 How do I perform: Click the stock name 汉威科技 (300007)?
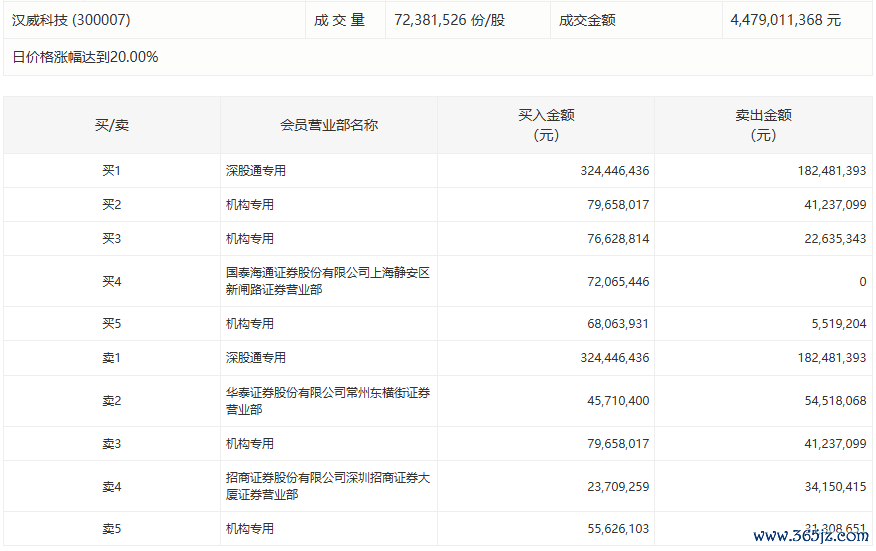coord(71,20)
